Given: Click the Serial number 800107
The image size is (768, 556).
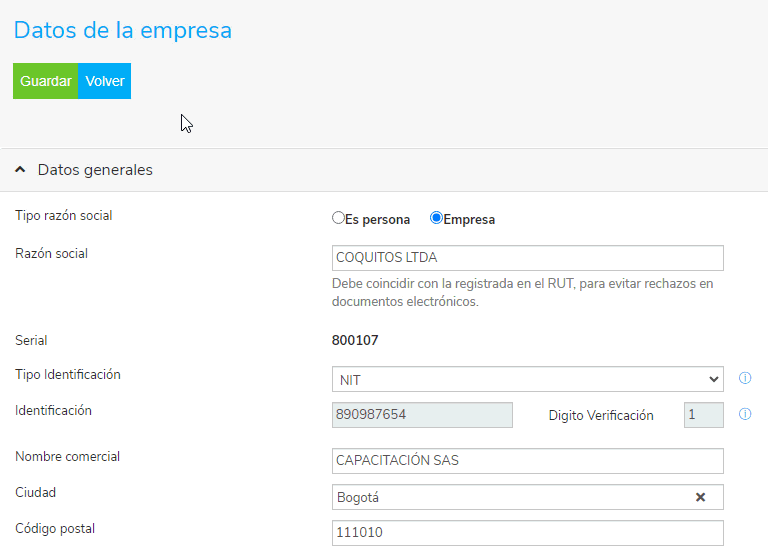Looking at the screenshot, I should tap(355, 340).
